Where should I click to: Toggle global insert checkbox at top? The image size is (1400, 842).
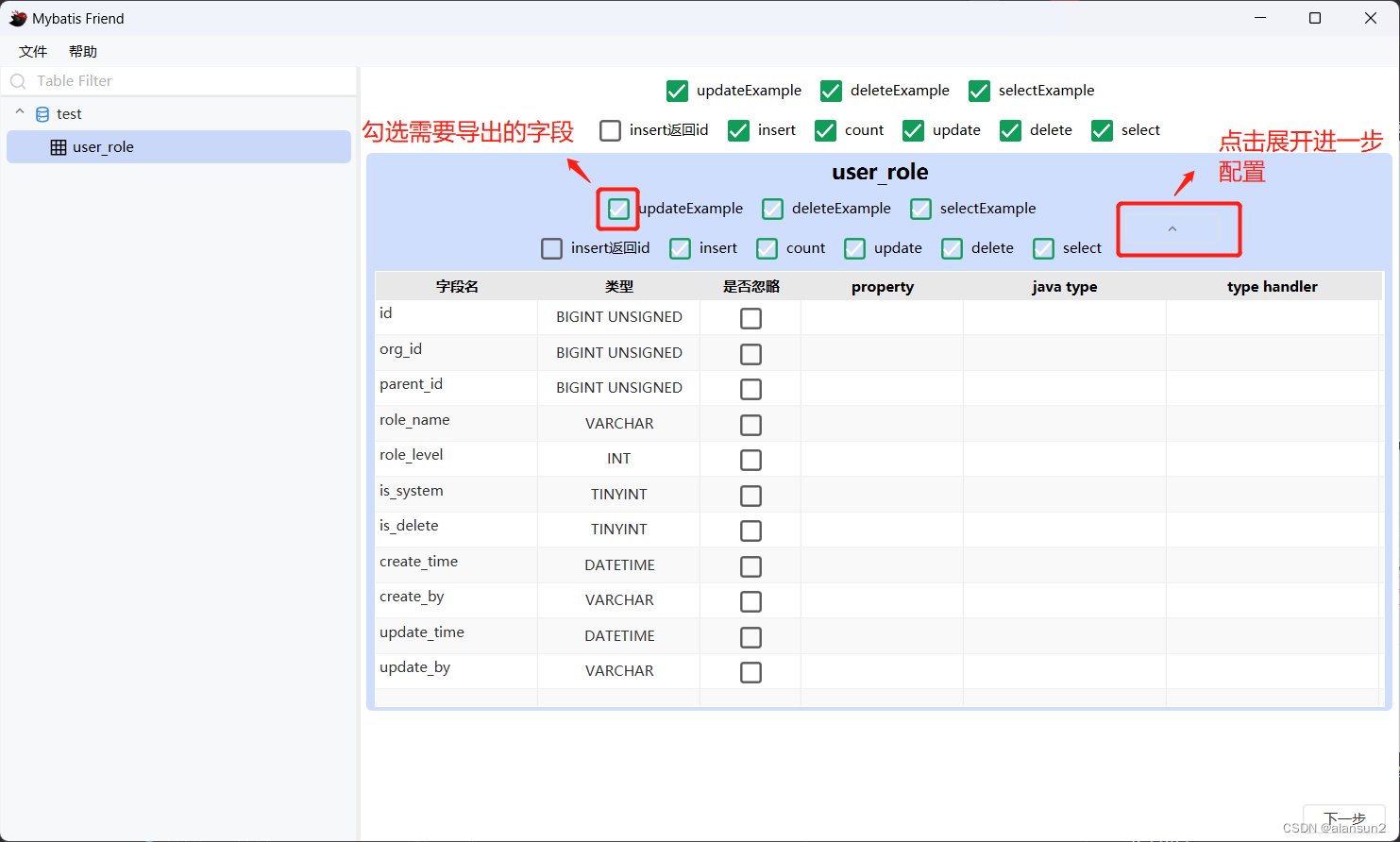(x=738, y=130)
